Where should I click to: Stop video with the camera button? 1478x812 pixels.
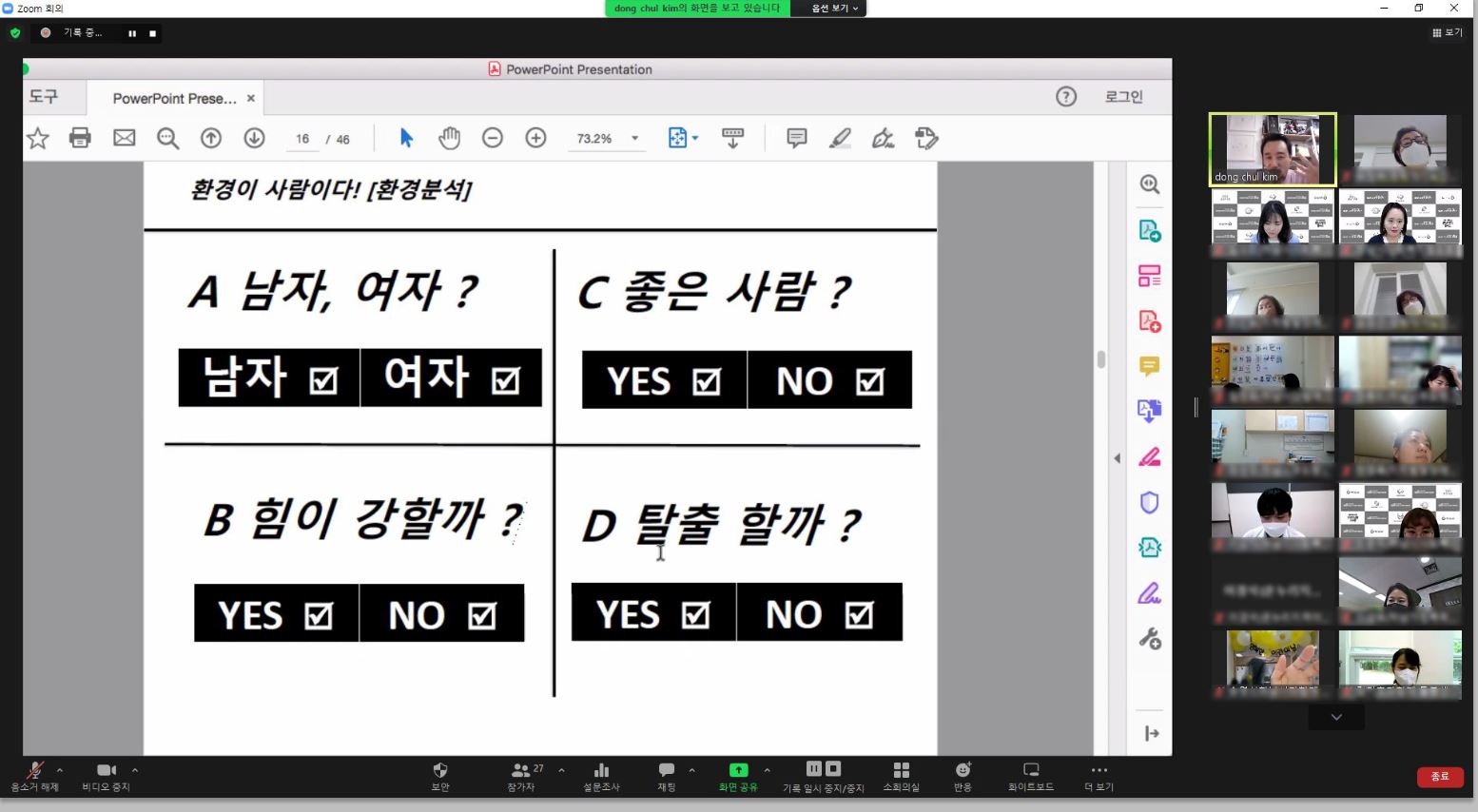(106, 775)
